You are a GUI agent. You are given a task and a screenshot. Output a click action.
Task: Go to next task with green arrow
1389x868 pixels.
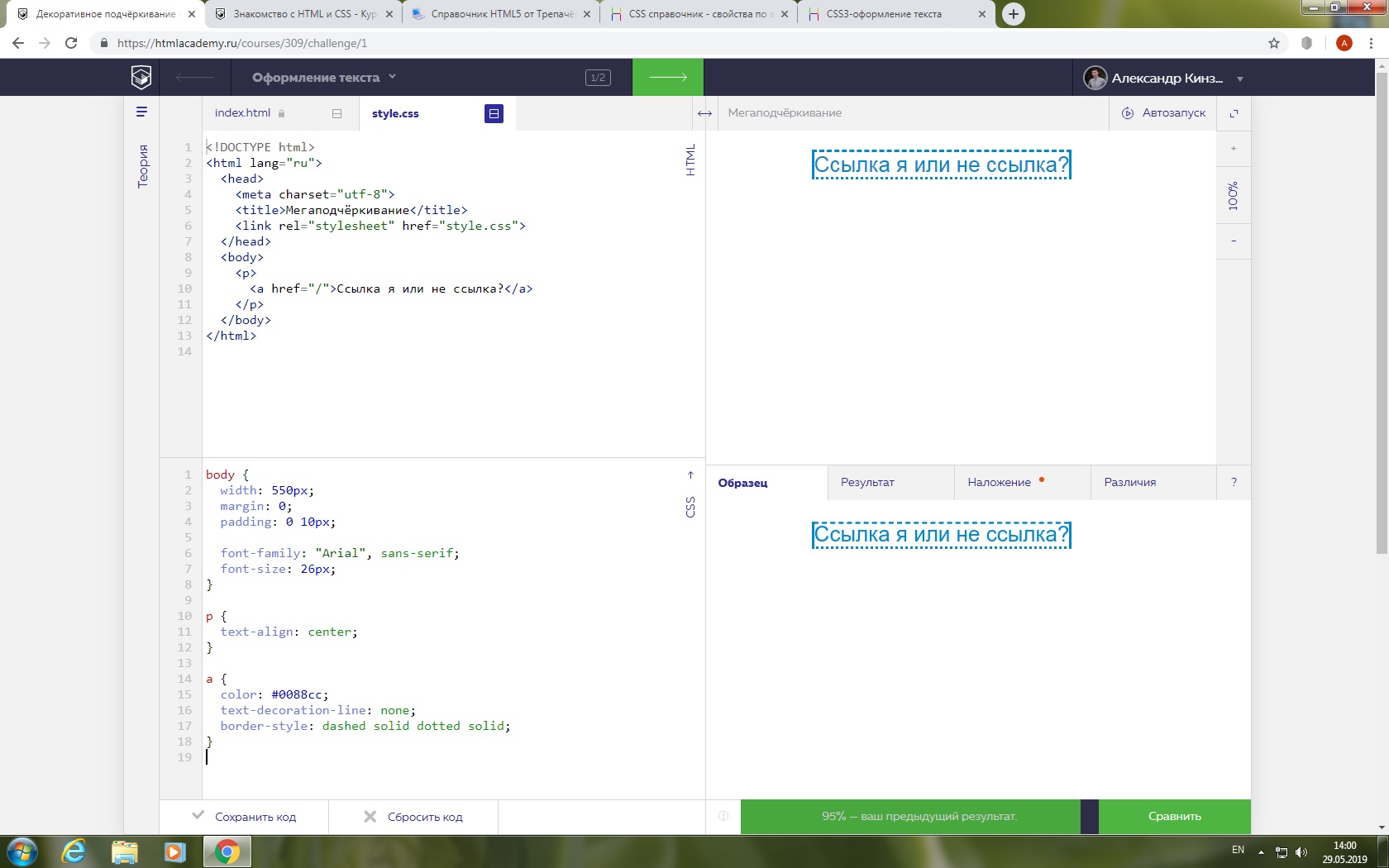click(x=668, y=77)
